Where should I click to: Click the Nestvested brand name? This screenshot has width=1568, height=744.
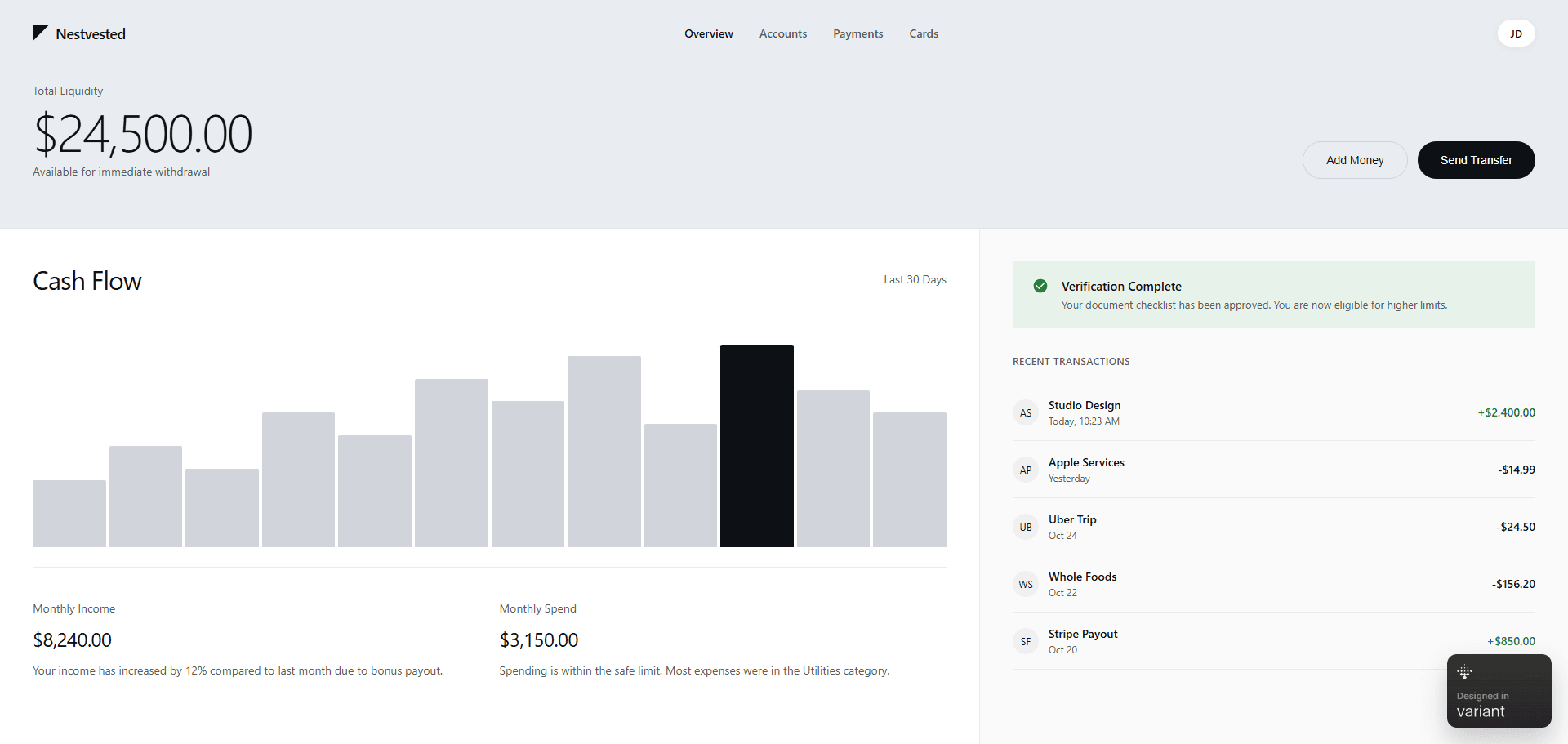91,34
